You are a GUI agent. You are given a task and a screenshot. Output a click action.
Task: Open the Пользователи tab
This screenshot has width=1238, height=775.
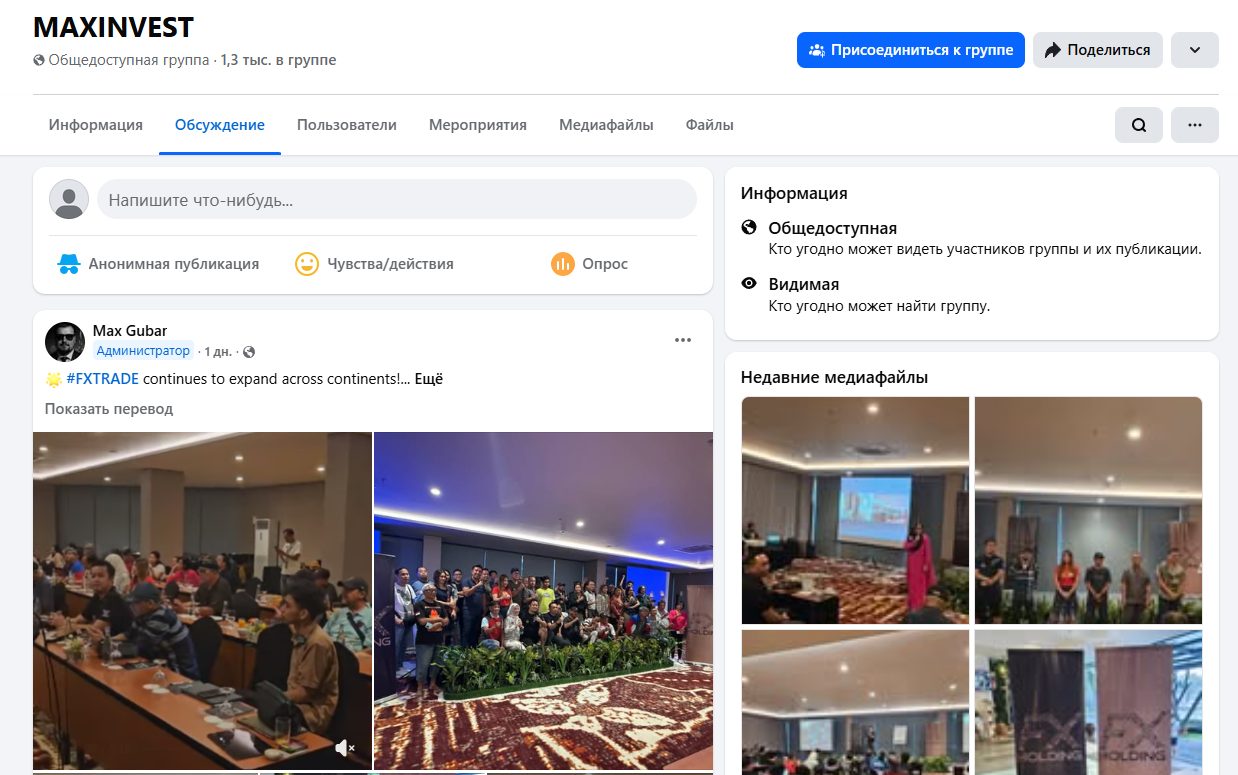pos(347,125)
